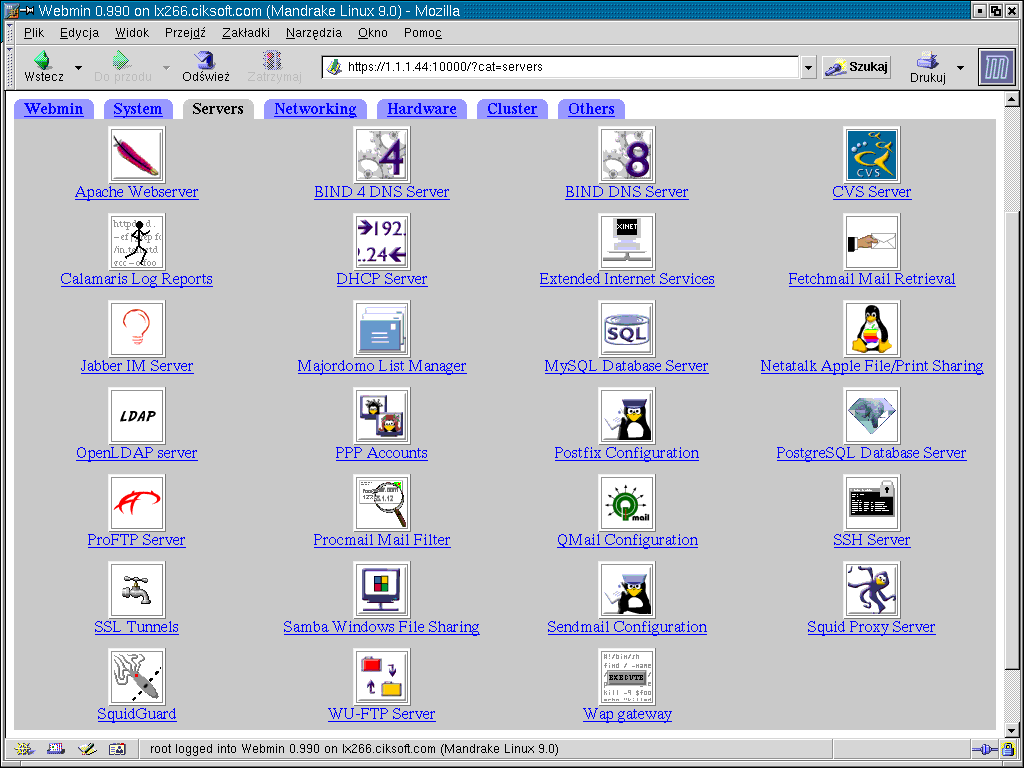Click the Drukuj printer button
Screen dimensions: 1024x768
[x=927, y=67]
